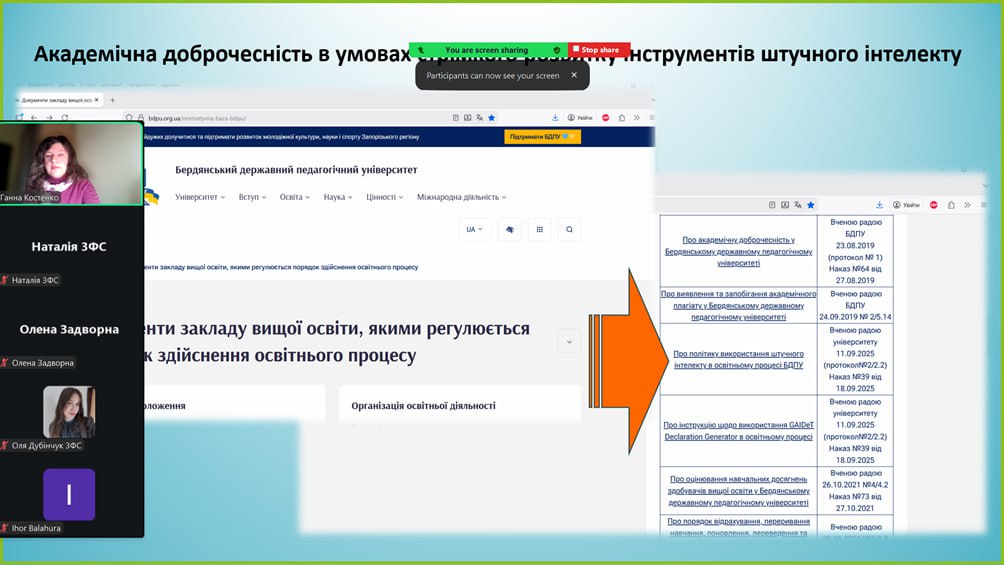The width and height of the screenshot is (1004, 565).
Task: Click the translate page icon in right browser
Action: tap(797, 205)
